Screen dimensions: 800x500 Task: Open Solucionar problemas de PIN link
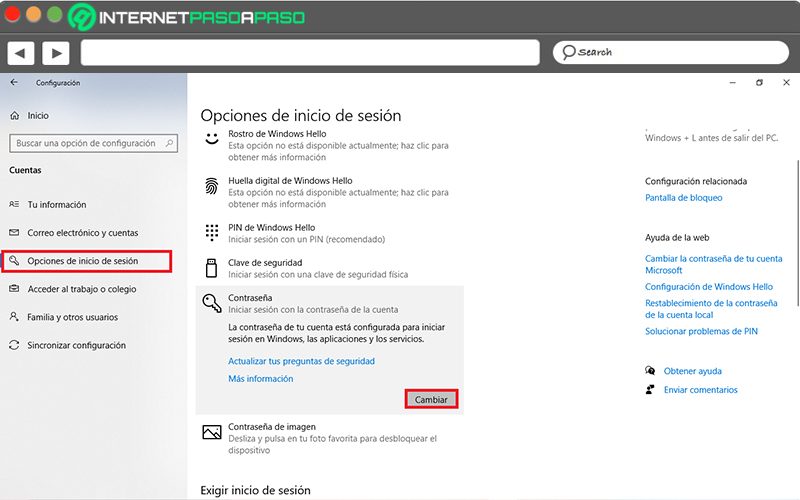(701, 331)
